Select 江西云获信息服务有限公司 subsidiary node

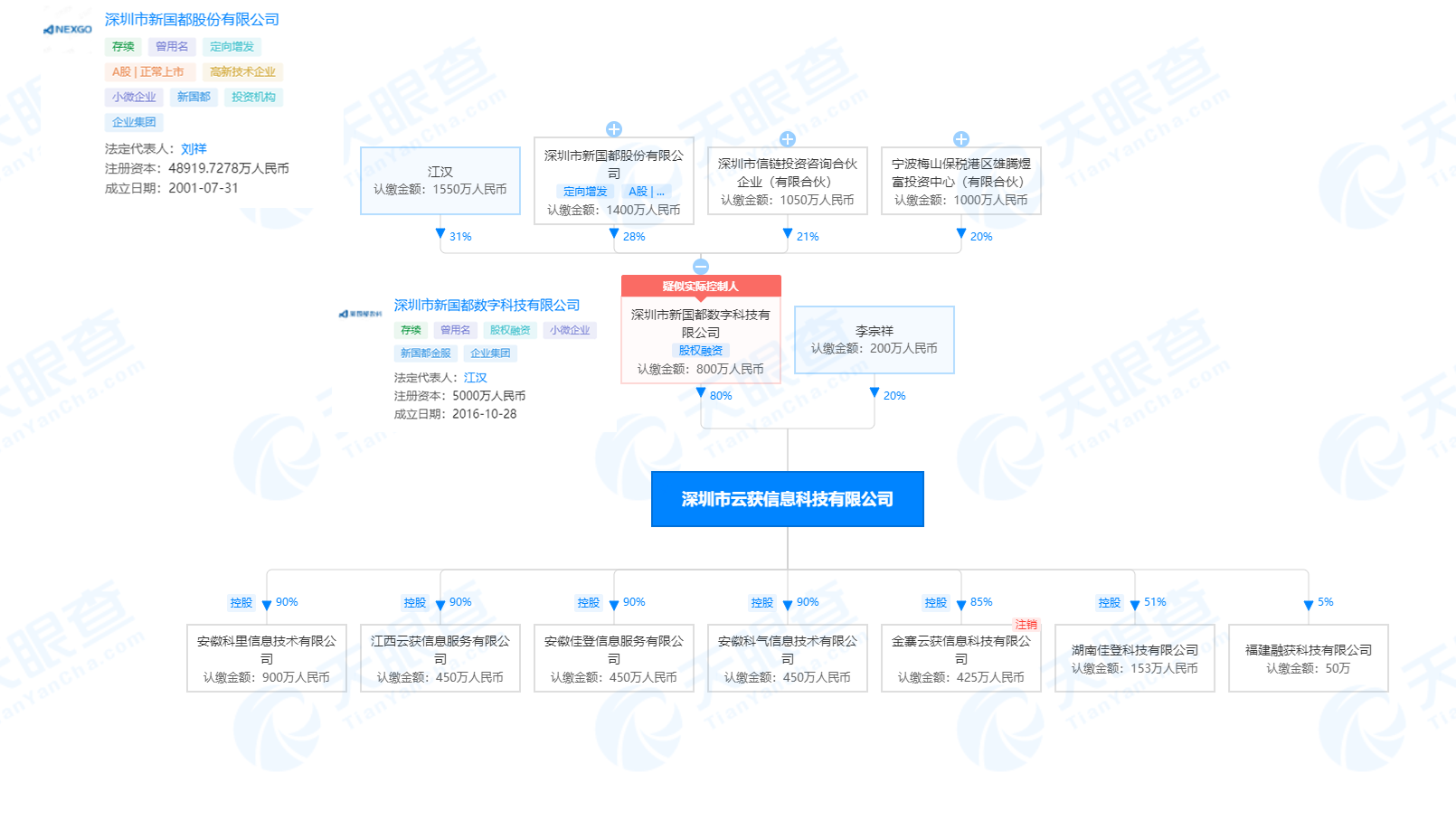(440, 658)
